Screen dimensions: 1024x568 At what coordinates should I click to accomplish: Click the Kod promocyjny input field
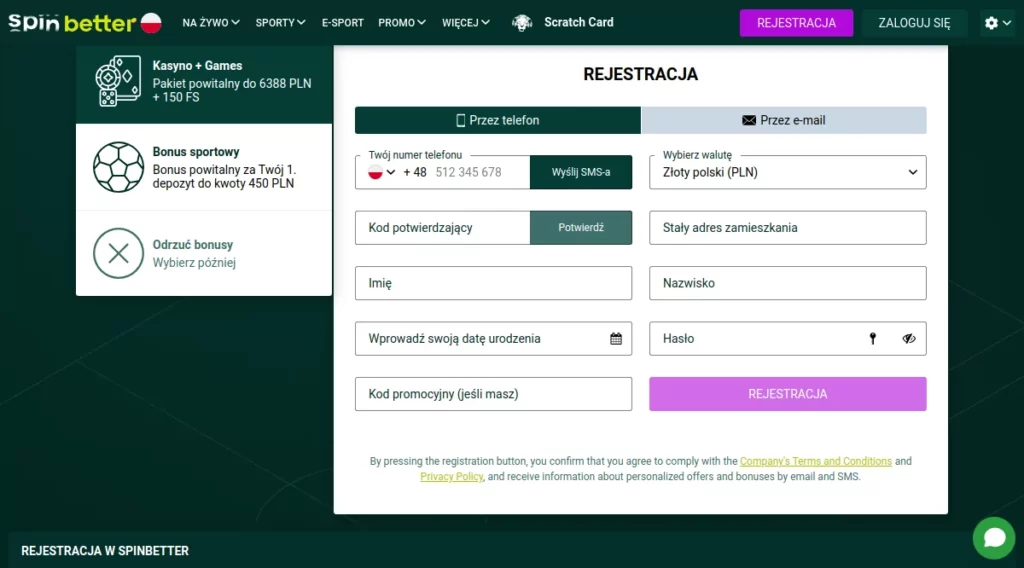click(x=493, y=394)
